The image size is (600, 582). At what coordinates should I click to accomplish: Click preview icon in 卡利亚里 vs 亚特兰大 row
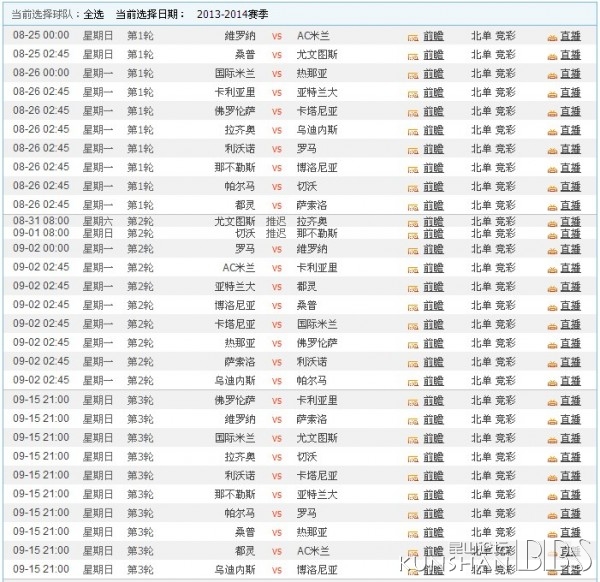(x=413, y=94)
